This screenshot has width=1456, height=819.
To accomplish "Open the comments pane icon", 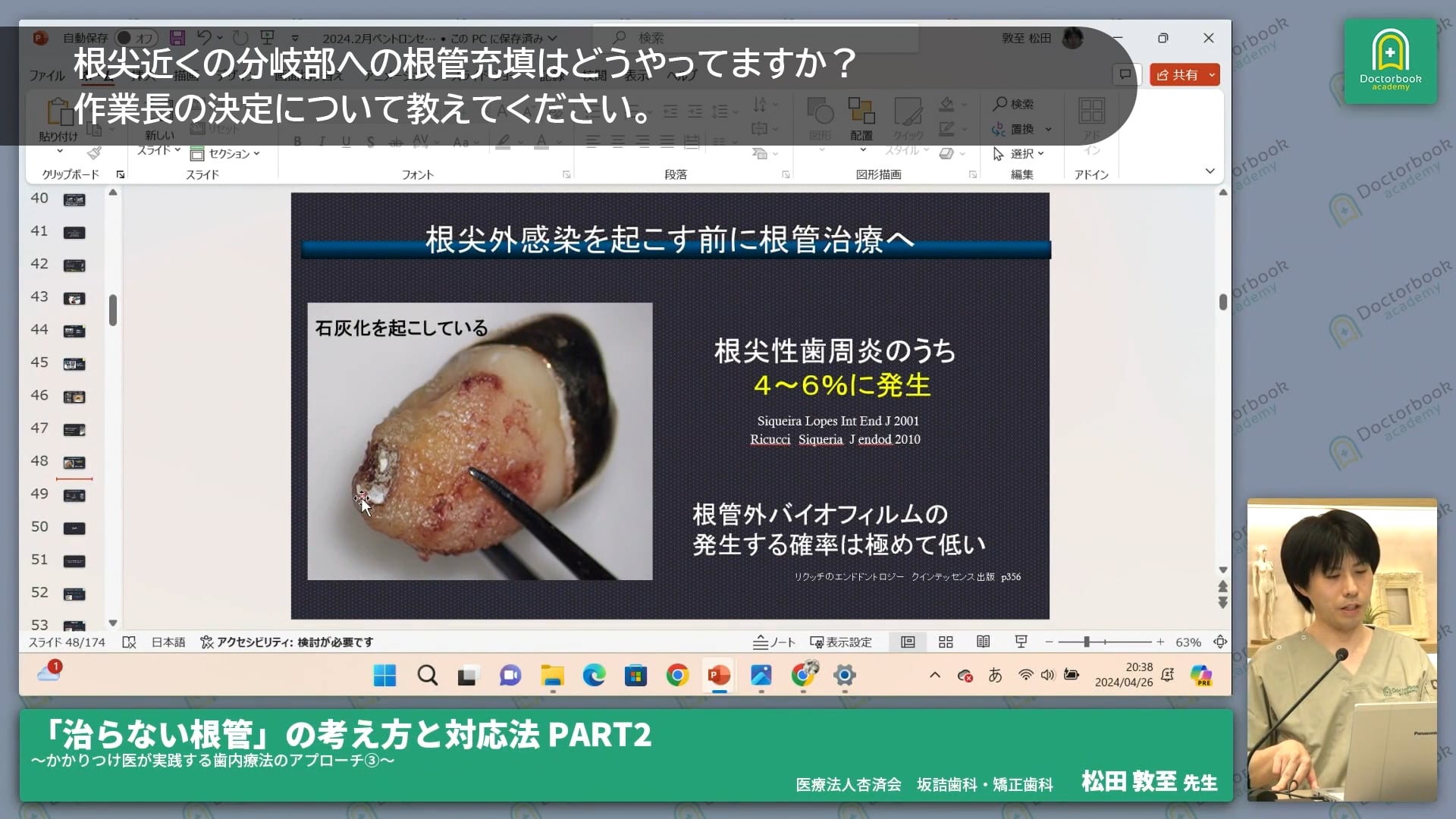I will 1125,74.
